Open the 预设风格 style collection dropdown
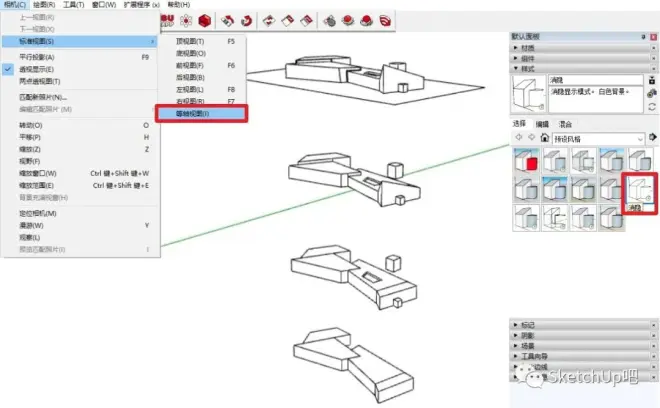Image resolution: width=660 pixels, height=408 pixels. [x=598, y=139]
